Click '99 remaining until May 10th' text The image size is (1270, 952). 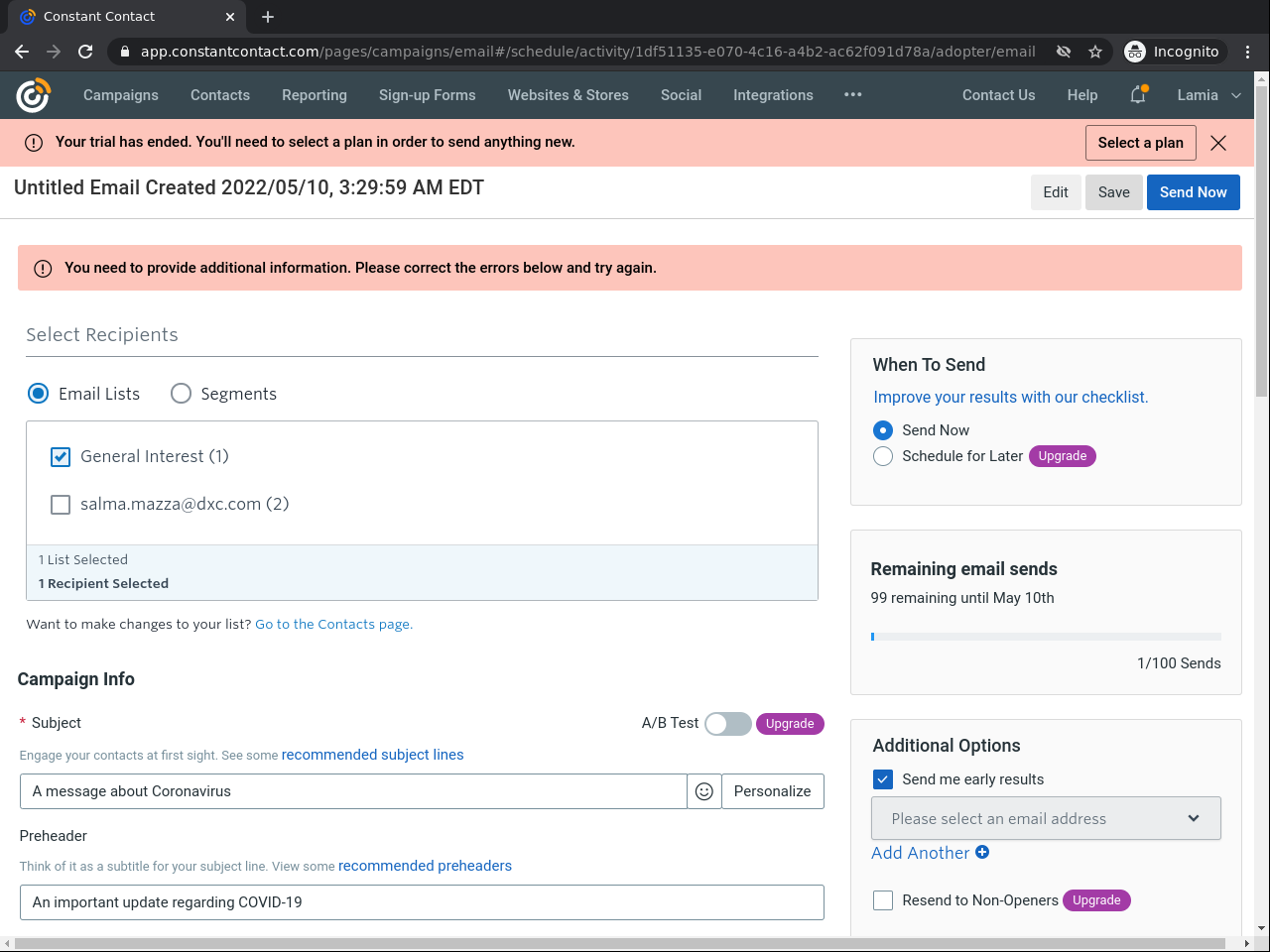962,598
